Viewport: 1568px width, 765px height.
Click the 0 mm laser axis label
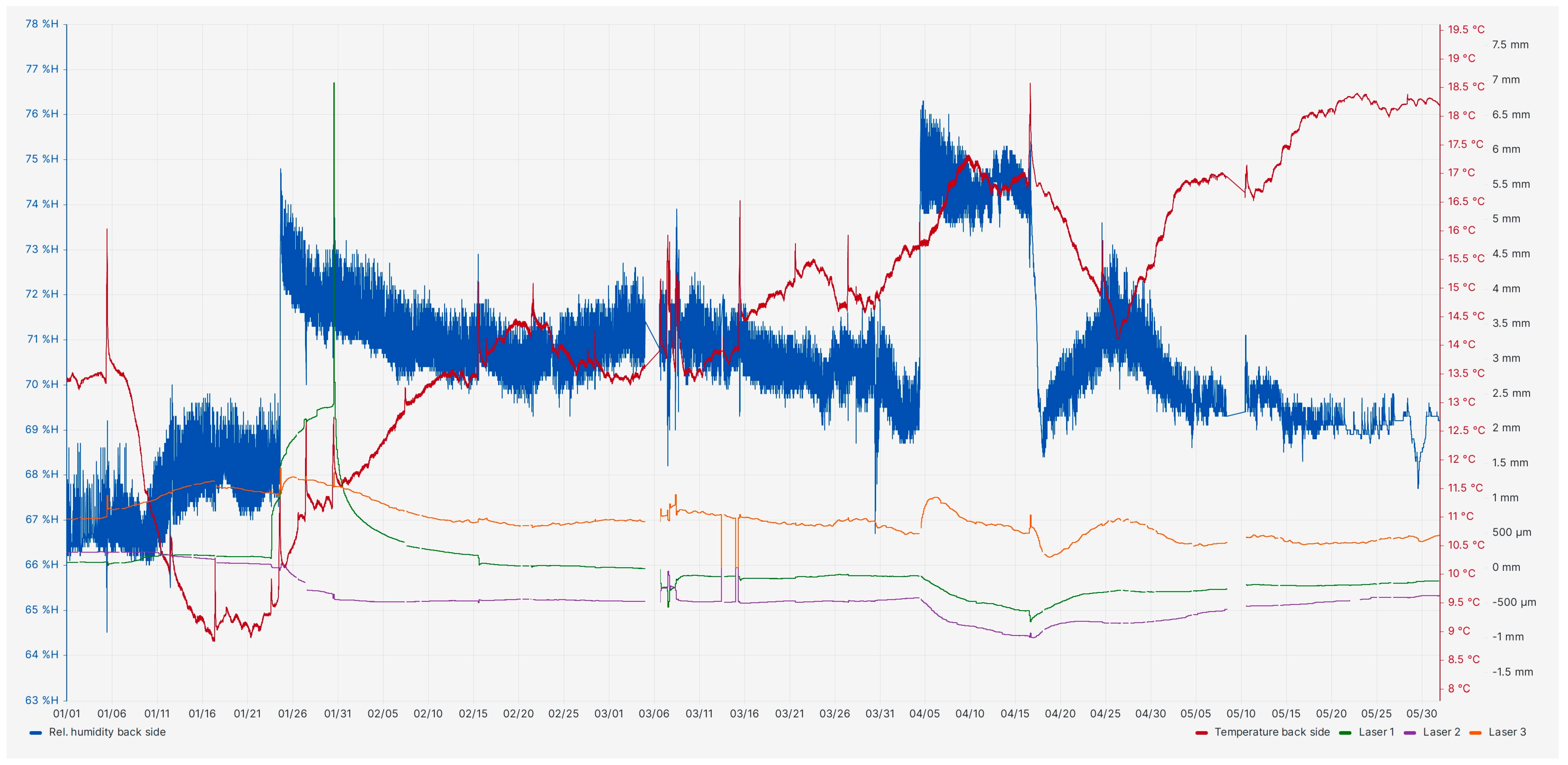pyautogui.click(x=1506, y=567)
